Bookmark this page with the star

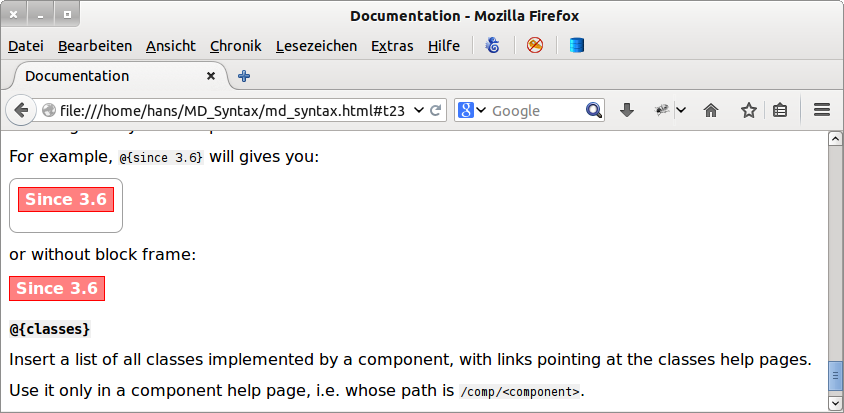(748, 110)
